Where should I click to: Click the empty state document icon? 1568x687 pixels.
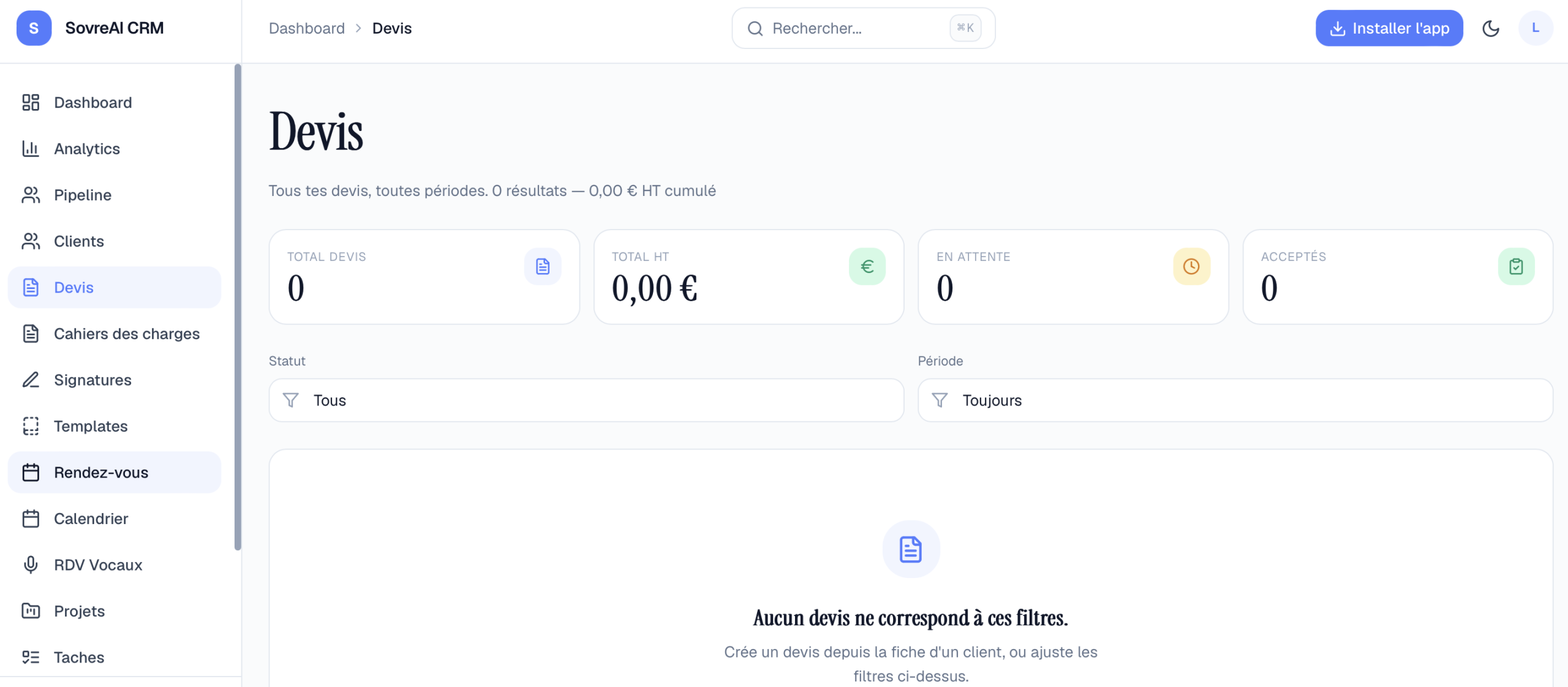911,549
